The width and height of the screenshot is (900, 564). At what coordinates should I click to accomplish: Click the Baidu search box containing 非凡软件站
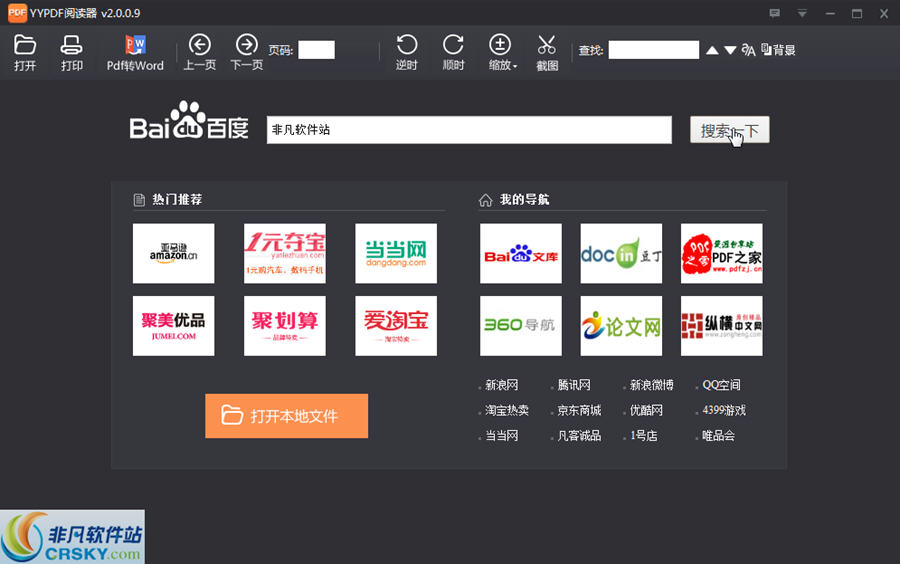[x=469, y=130]
